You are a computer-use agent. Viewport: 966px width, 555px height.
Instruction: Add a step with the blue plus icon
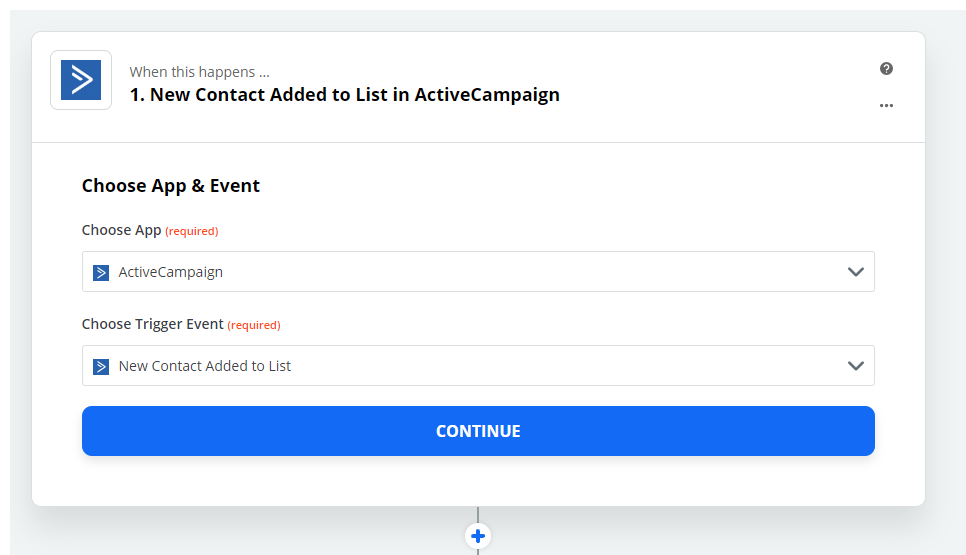[x=477, y=536]
